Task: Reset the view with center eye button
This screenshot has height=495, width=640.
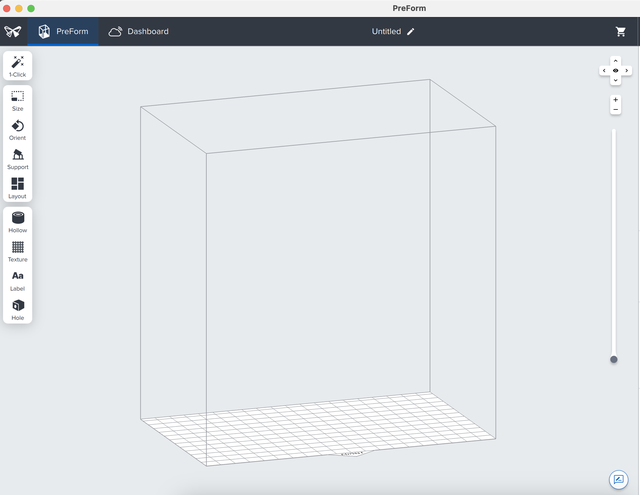Action: pos(615,70)
